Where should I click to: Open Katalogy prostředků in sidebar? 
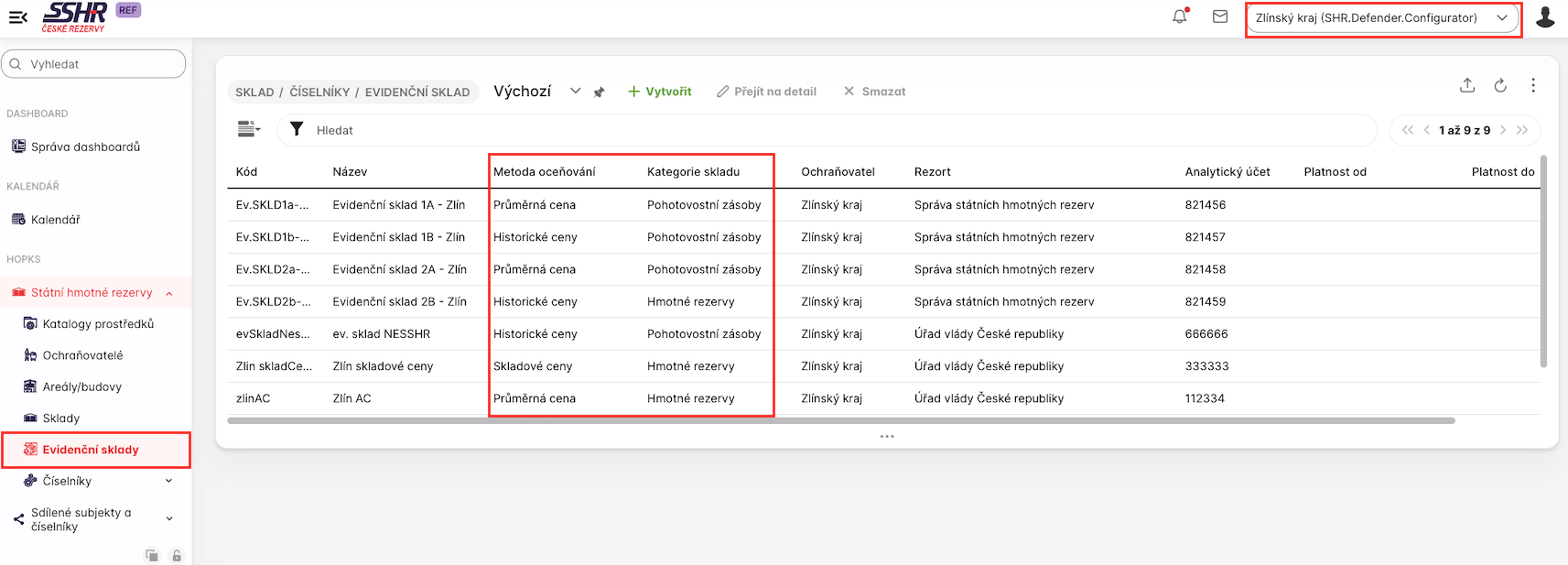tap(98, 324)
